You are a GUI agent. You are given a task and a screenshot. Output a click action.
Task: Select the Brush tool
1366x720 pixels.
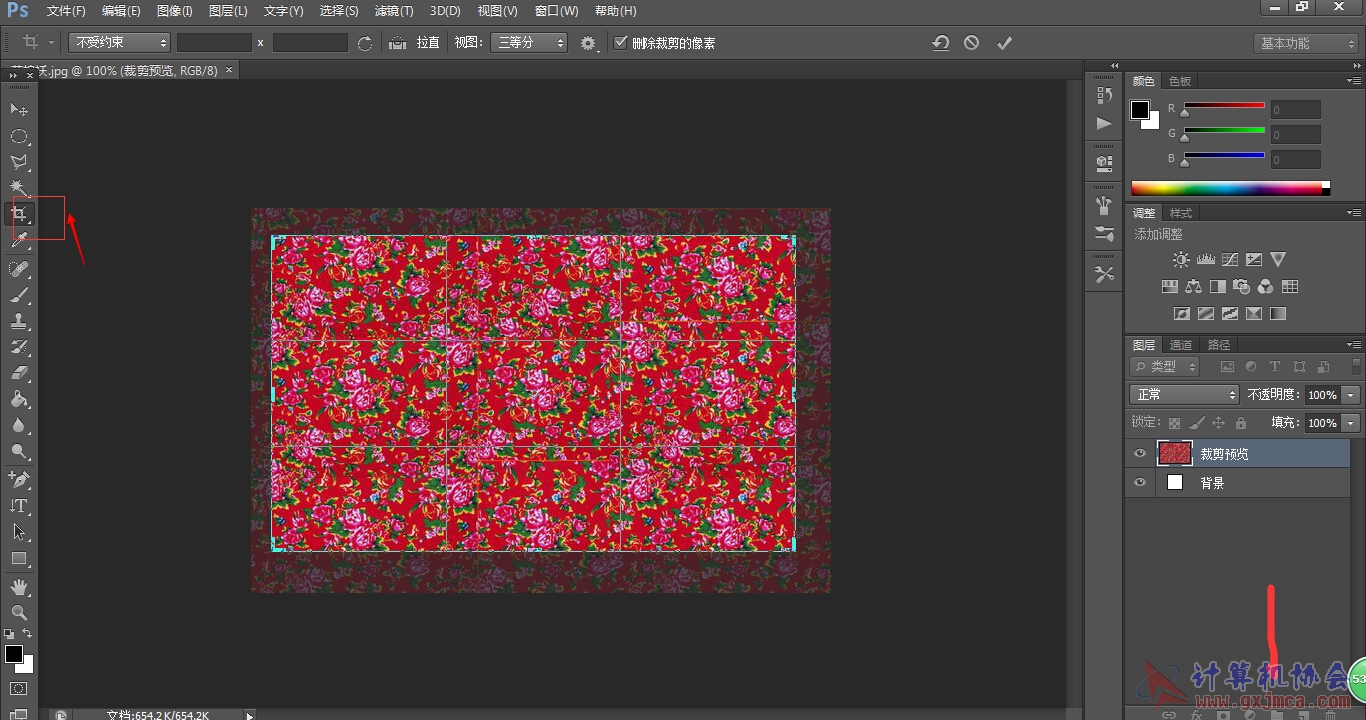19,295
